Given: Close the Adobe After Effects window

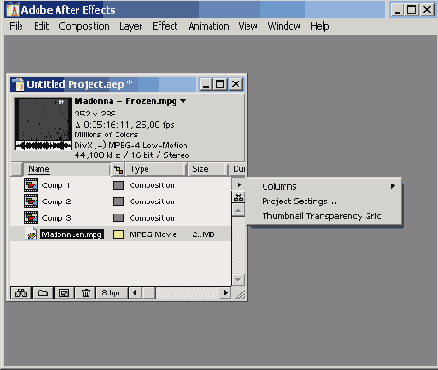Looking at the screenshot, I should (x=427, y=10).
